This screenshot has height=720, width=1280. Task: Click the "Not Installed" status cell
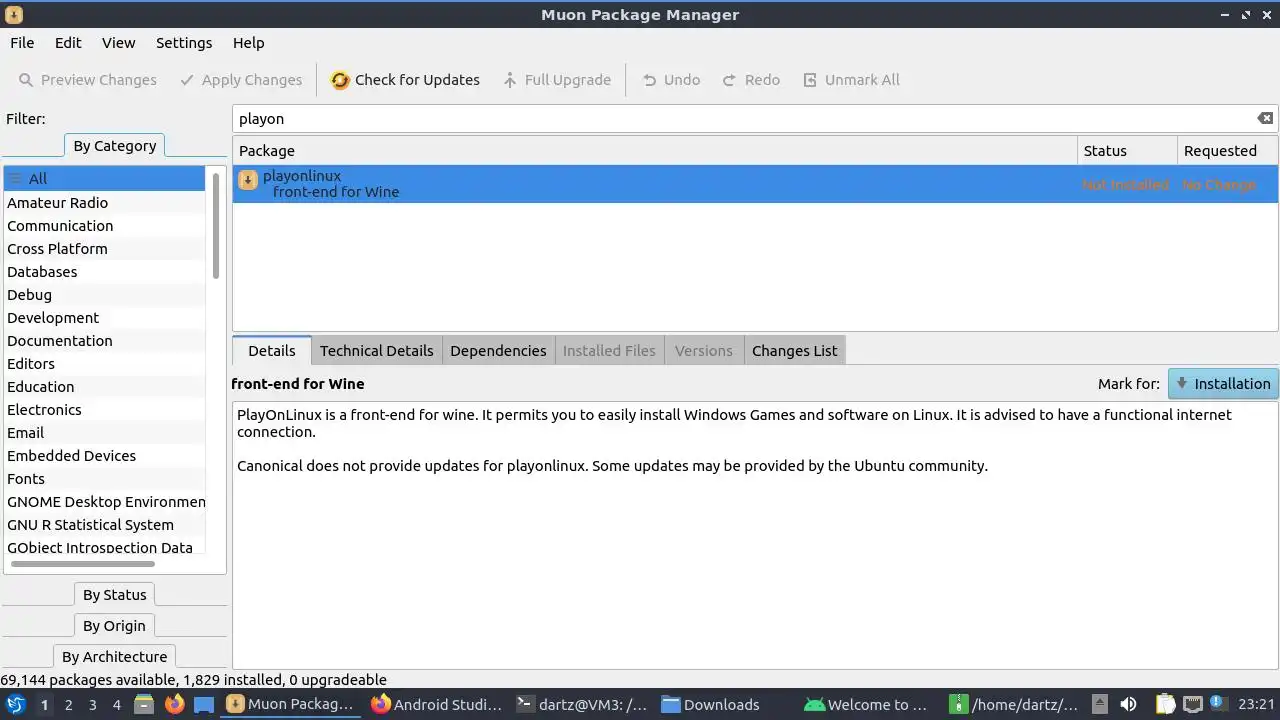(x=1125, y=184)
